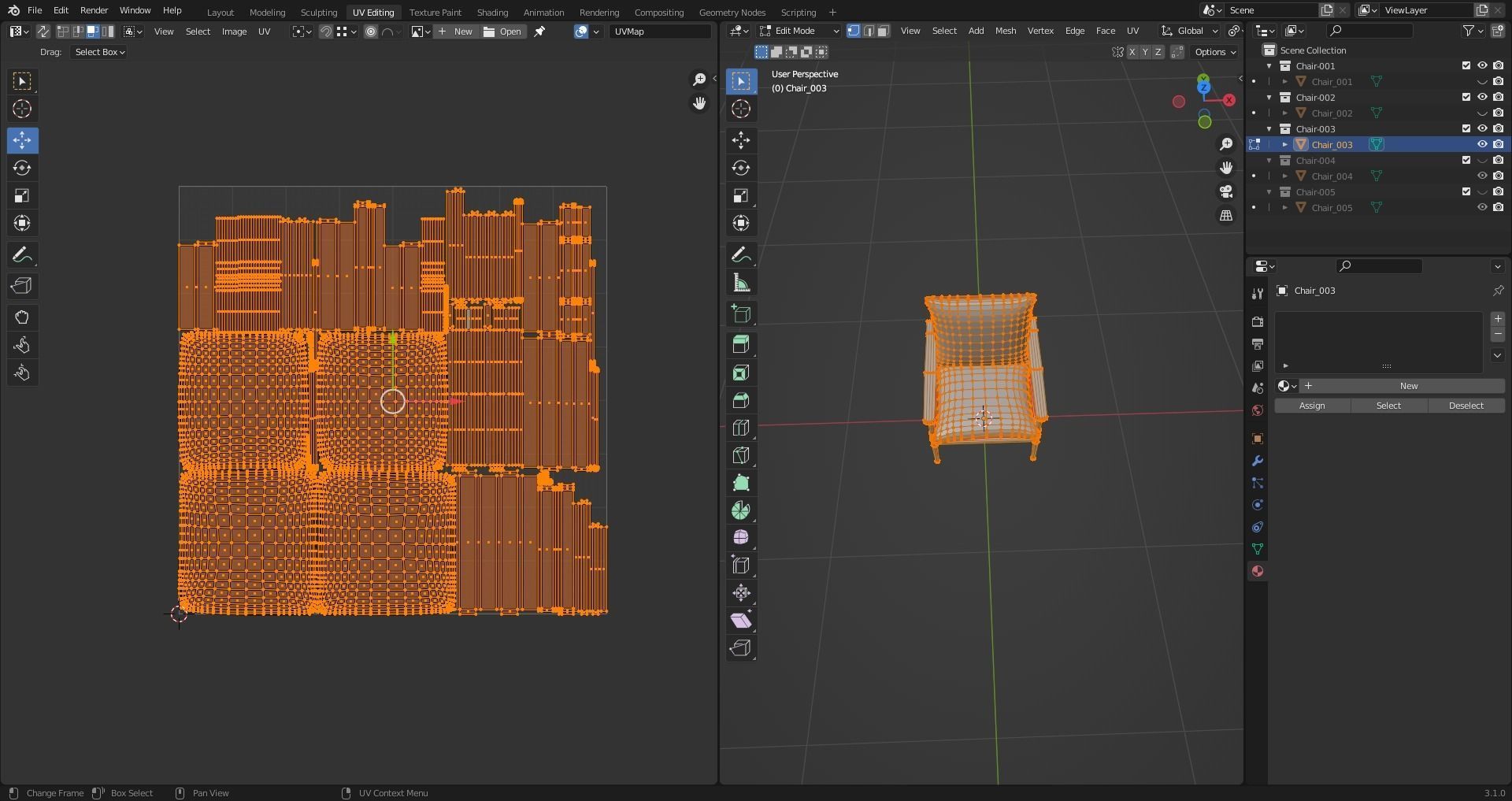The width and height of the screenshot is (1512, 801).
Task: Select the Relax brush in UV editor
Action: (x=22, y=345)
